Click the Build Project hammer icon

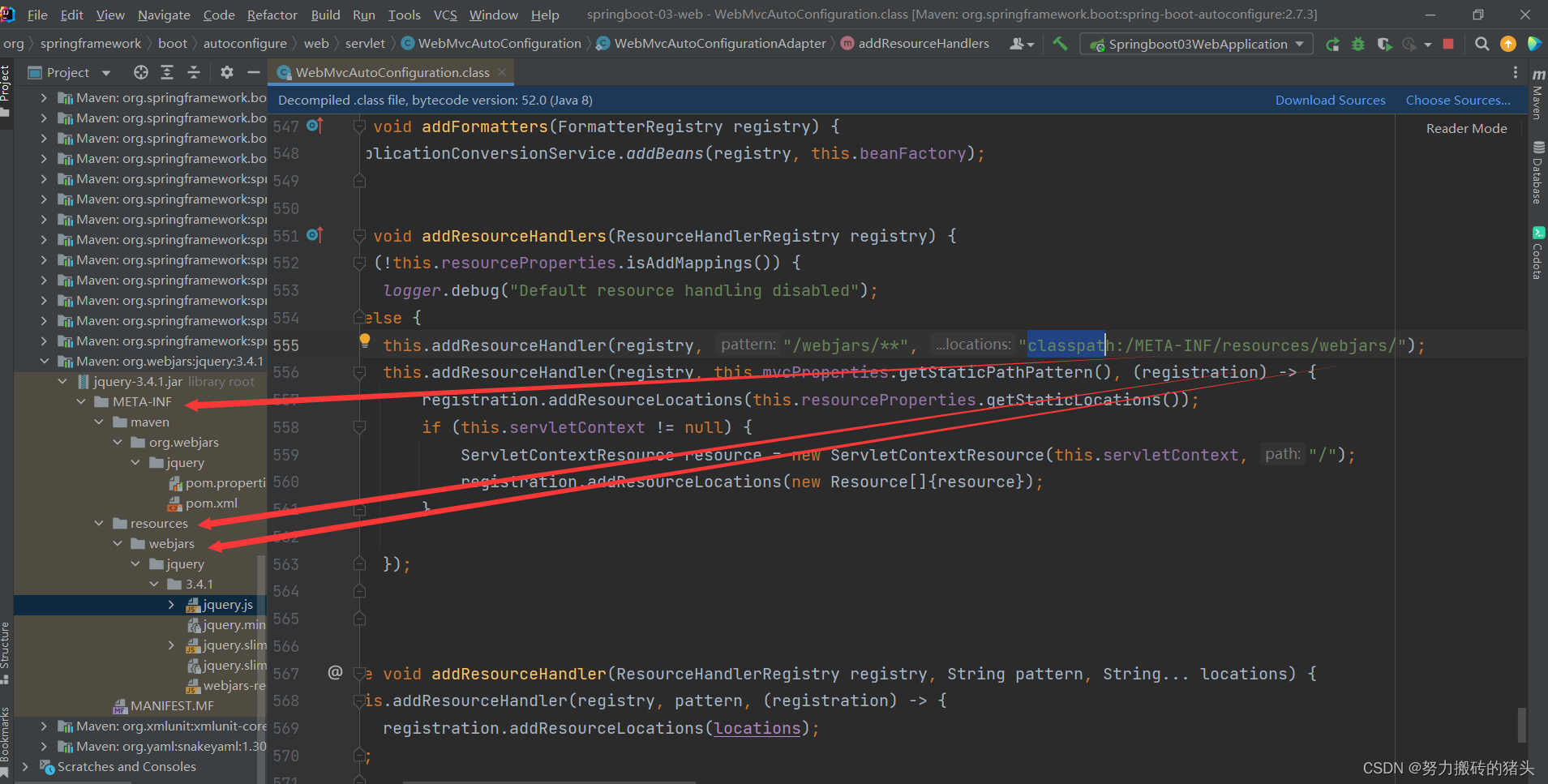[1060, 44]
